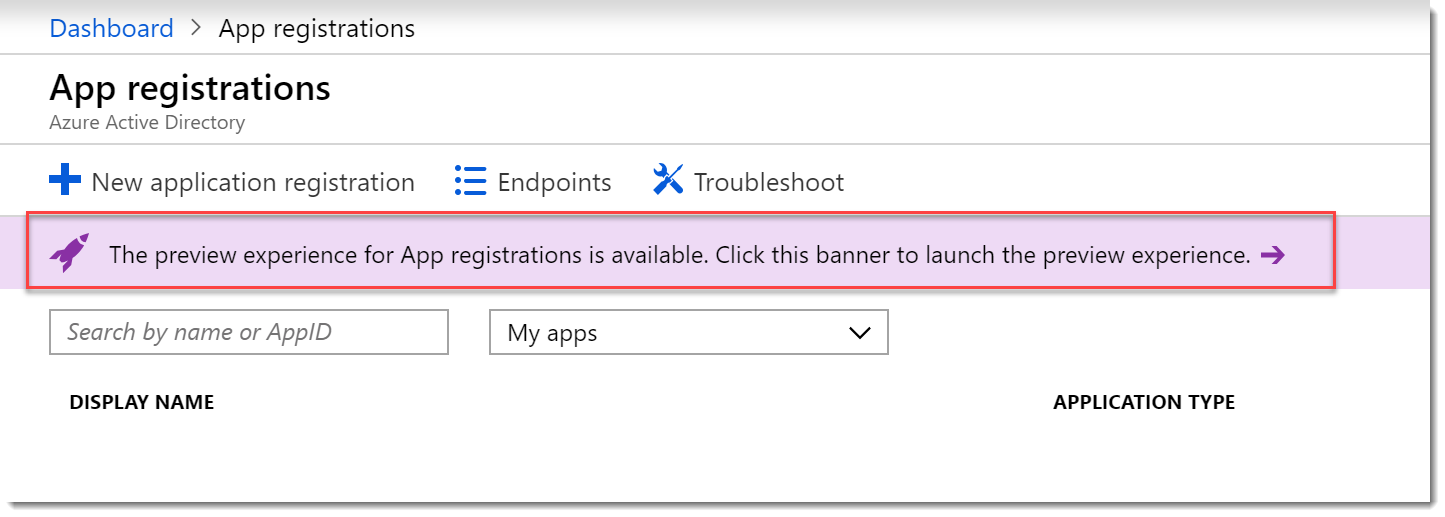
Task: Click the App registrations page title
Action: (x=190, y=88)
